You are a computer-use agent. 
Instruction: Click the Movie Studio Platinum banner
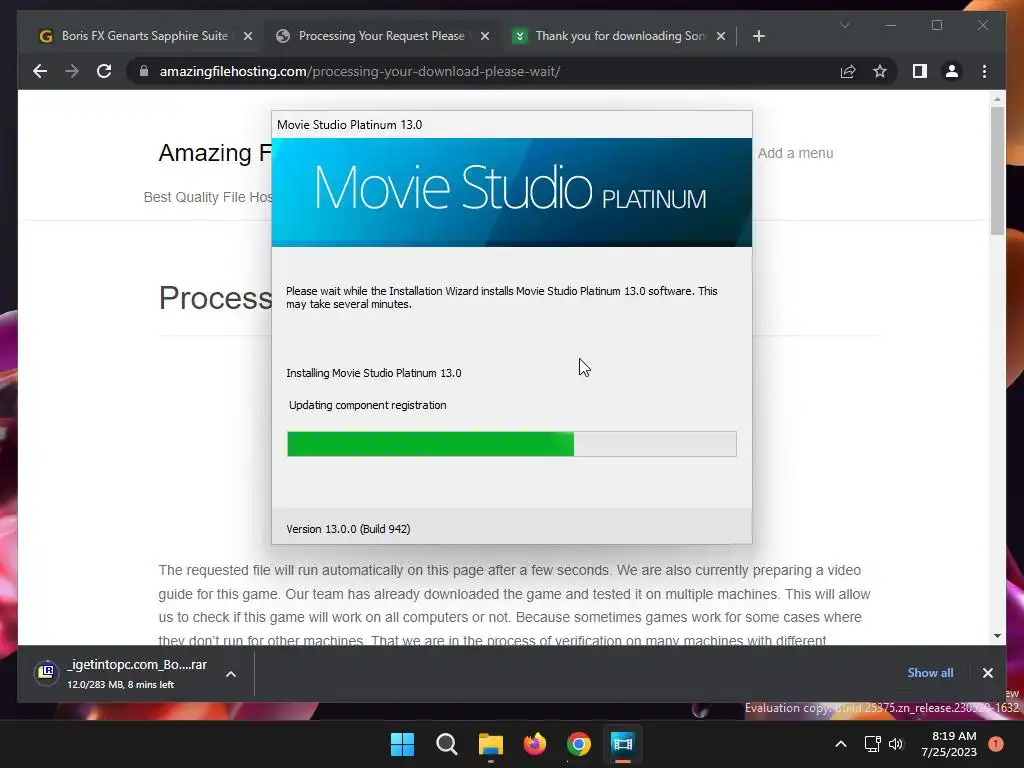pos(511,192)
